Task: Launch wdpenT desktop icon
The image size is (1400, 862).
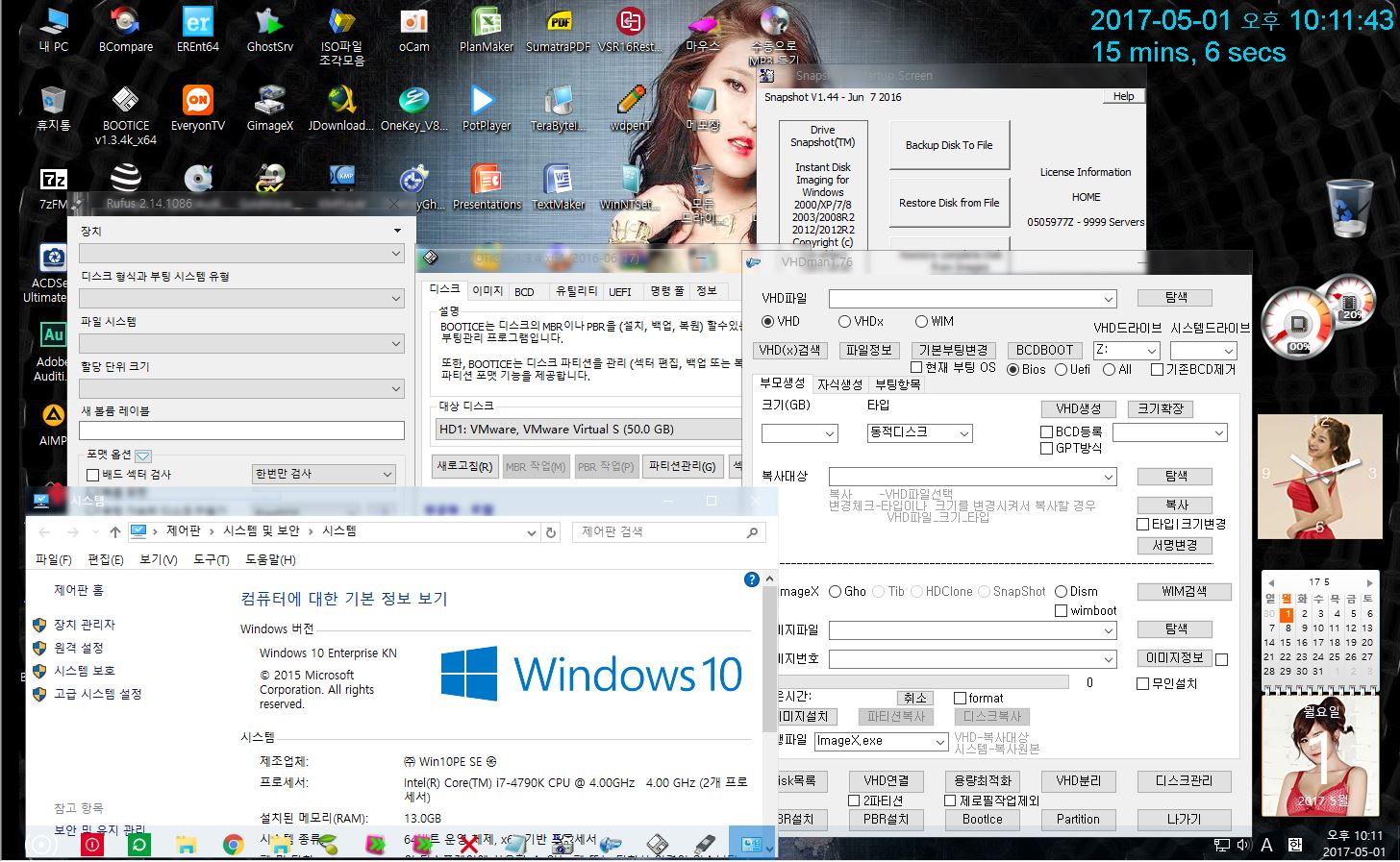Action: tap(630, 108)
